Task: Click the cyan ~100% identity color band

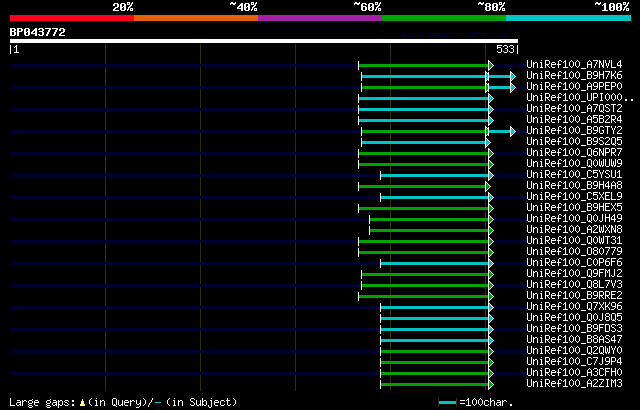Action: 568,18
